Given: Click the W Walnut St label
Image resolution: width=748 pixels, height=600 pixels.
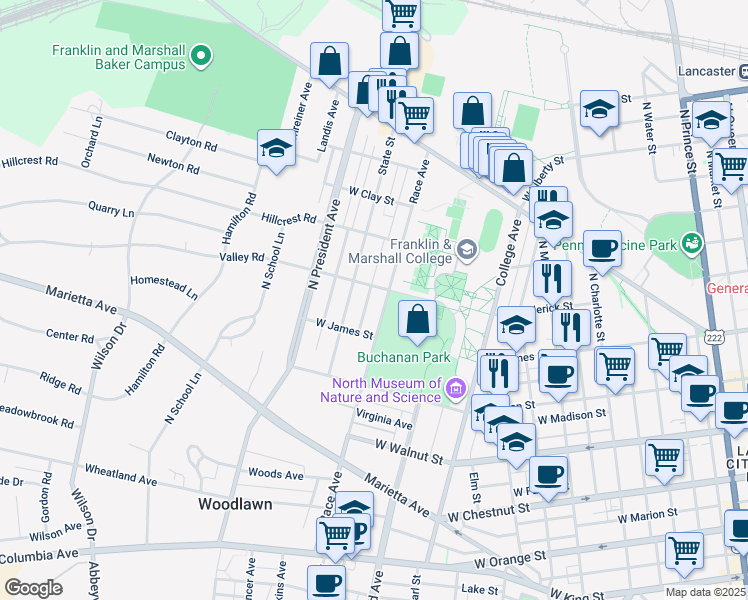Looking at the screenshot, I should 409,452.
